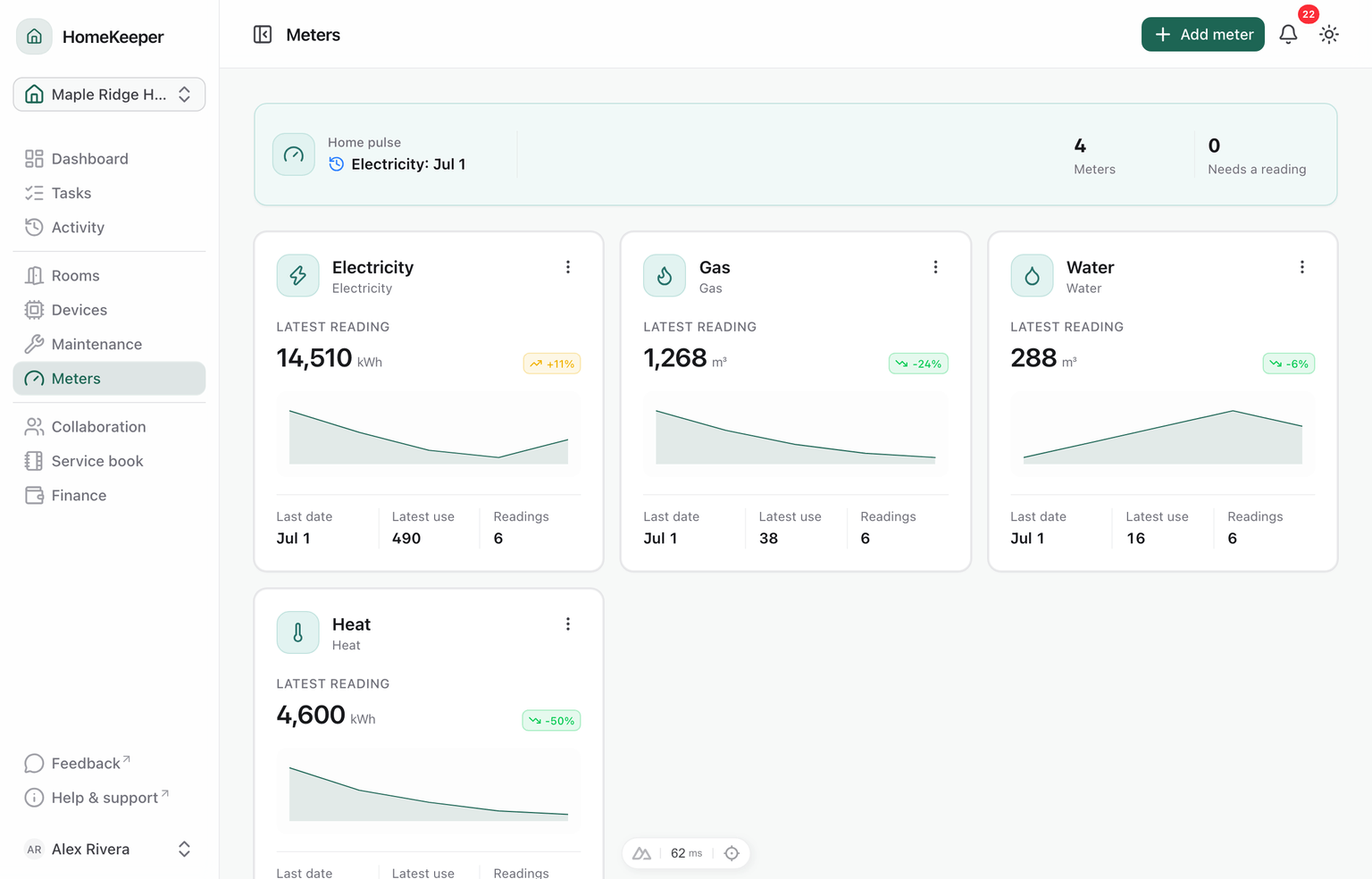Open the notifications bell
Image resolution: width=1372 pixels, height=879 pixels.
(1288, 35)
